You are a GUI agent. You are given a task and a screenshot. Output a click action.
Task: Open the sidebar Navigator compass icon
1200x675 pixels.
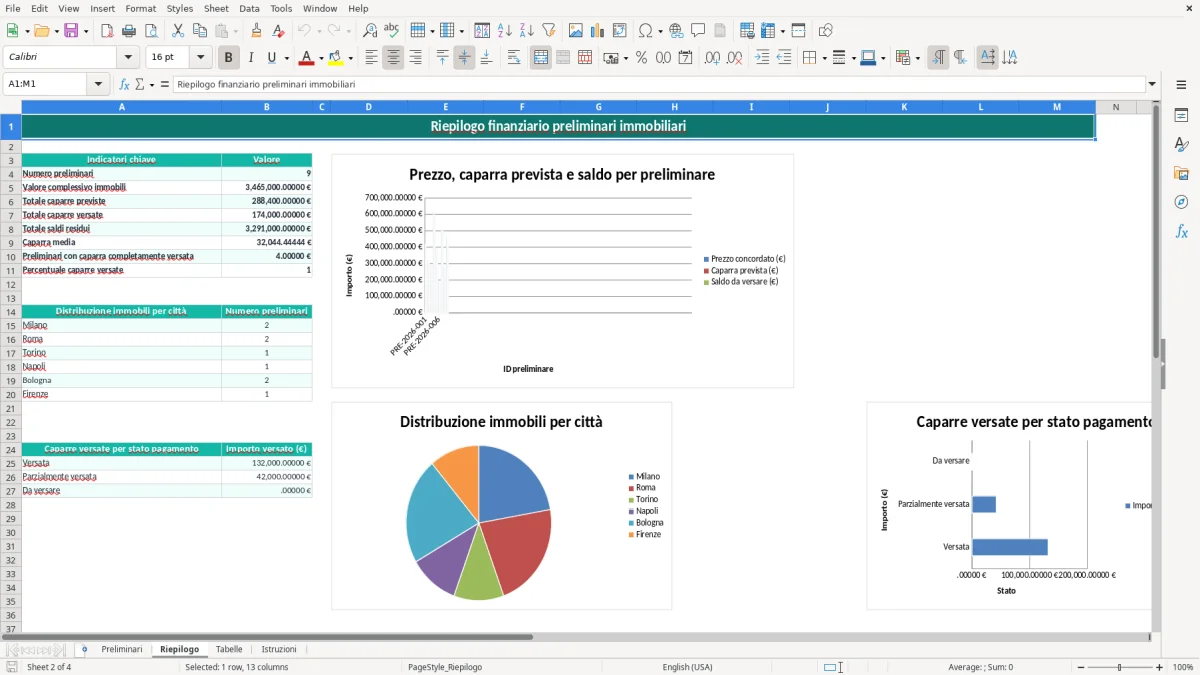(1181, 202)
